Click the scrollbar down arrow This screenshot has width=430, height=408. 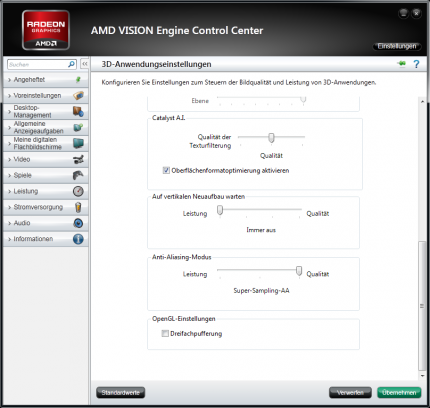click(x=422, y=376)
